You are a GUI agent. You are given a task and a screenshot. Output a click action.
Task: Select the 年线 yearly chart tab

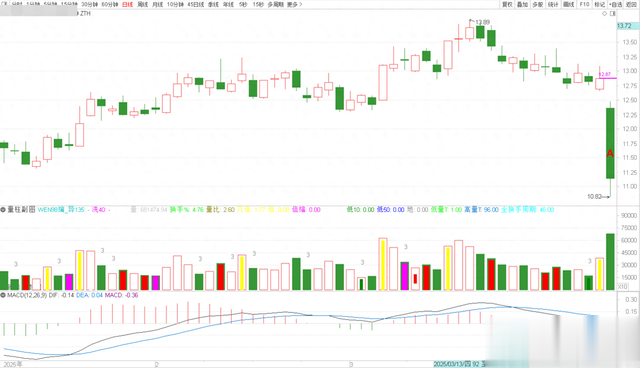[228, 4]
